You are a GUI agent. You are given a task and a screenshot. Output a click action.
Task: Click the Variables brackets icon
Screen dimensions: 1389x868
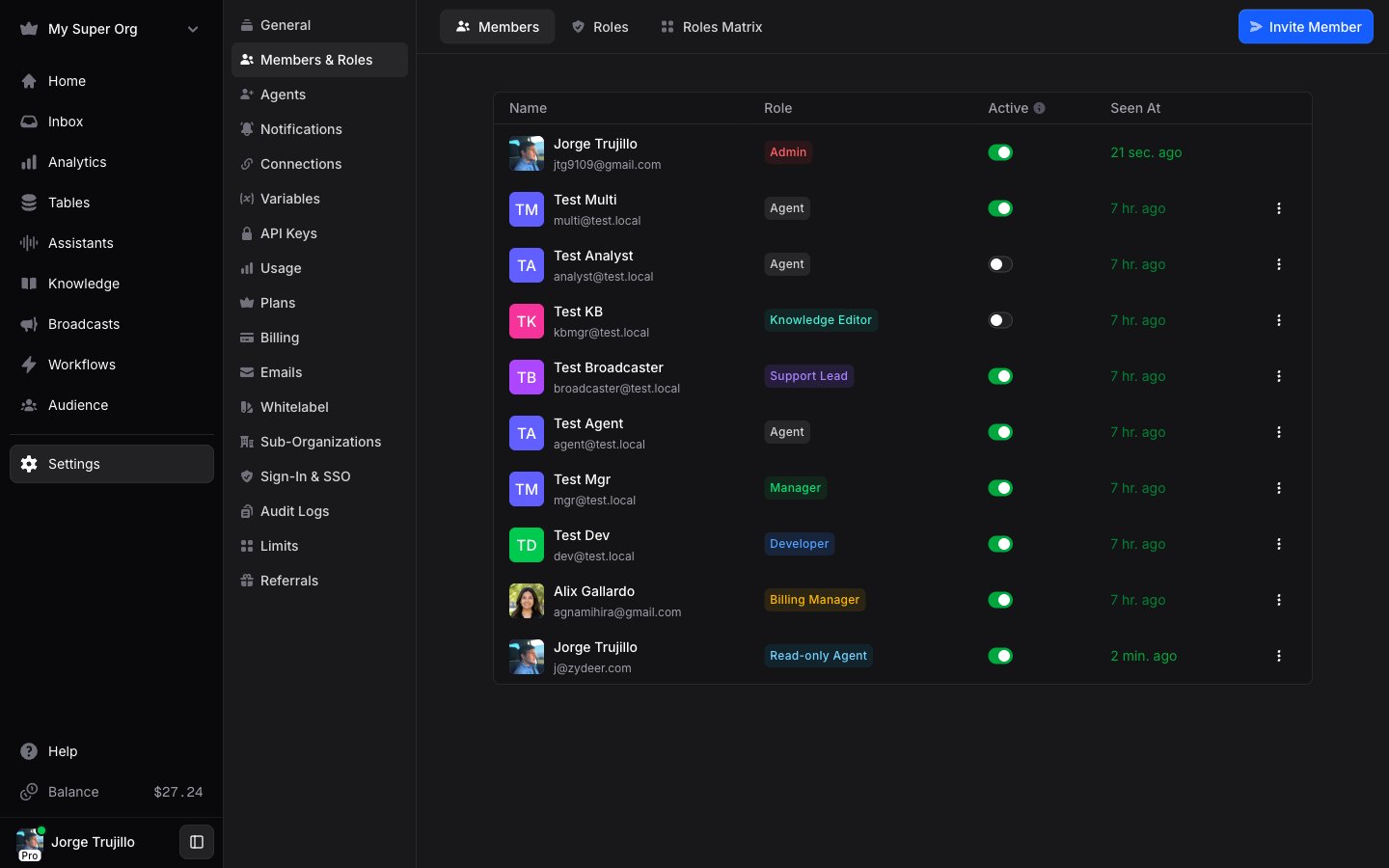(x=247, y=199)
